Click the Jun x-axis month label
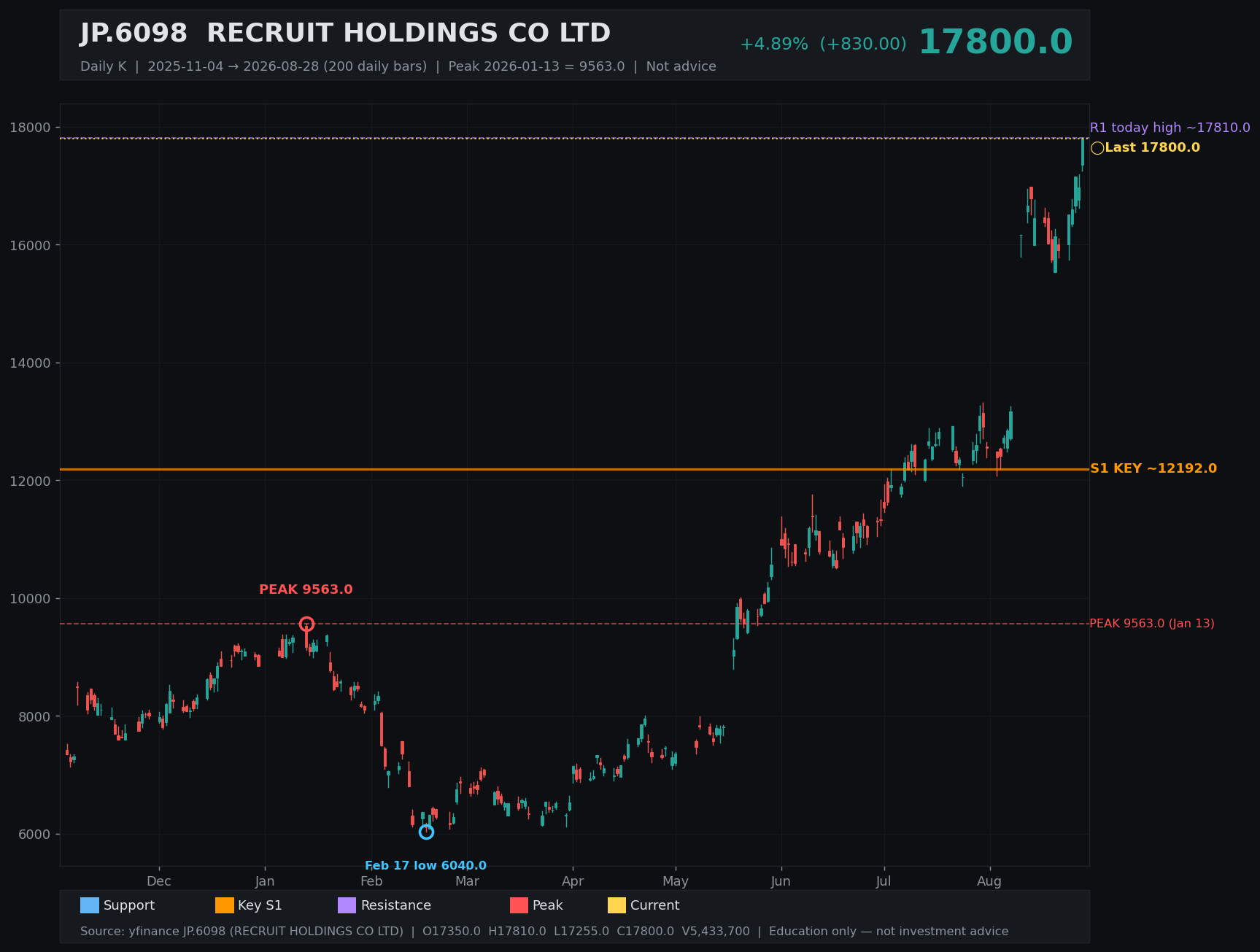 pos(781,881)
